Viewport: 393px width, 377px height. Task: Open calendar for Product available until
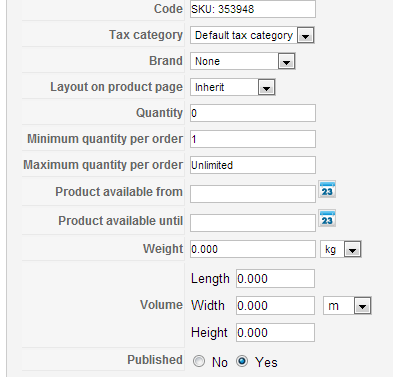click(x=327, y=219)
